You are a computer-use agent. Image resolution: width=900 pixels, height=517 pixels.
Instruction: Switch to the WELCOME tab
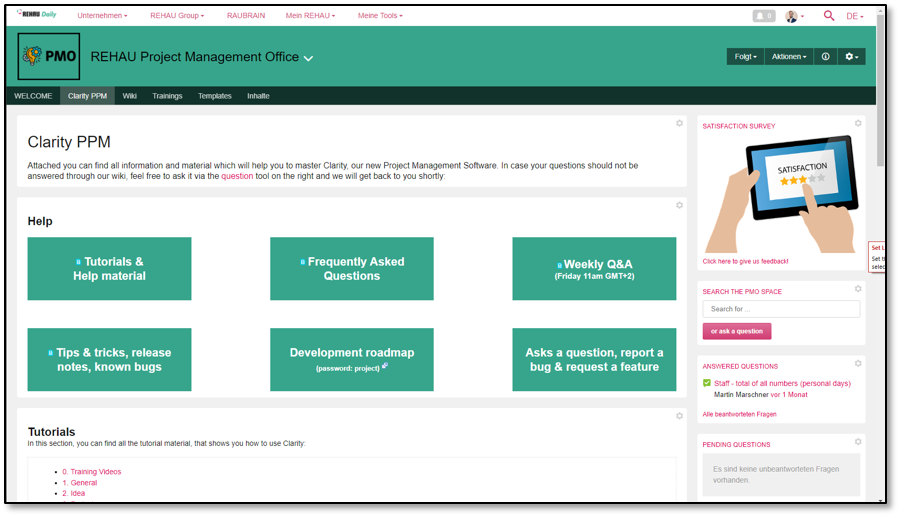click(33, 96)
